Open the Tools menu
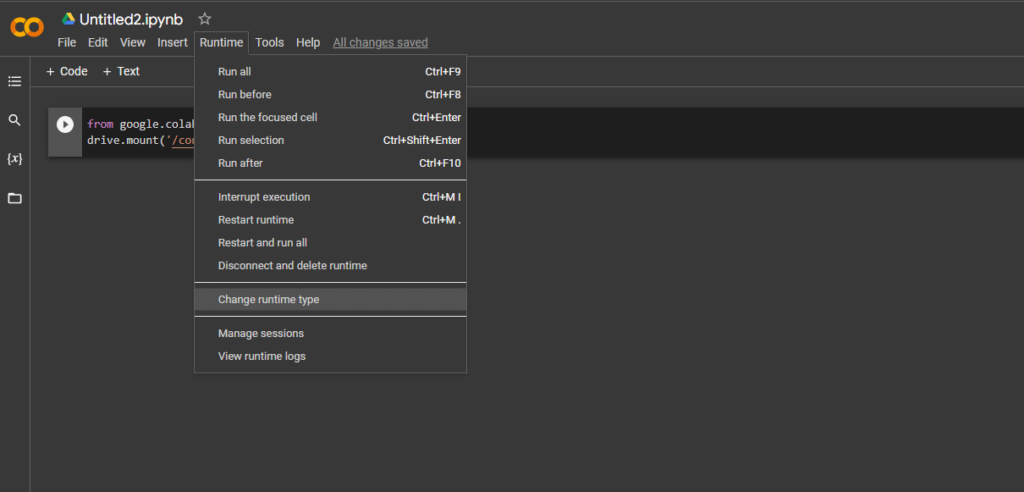Viewport: 1024px width, 492px height. 269,42
